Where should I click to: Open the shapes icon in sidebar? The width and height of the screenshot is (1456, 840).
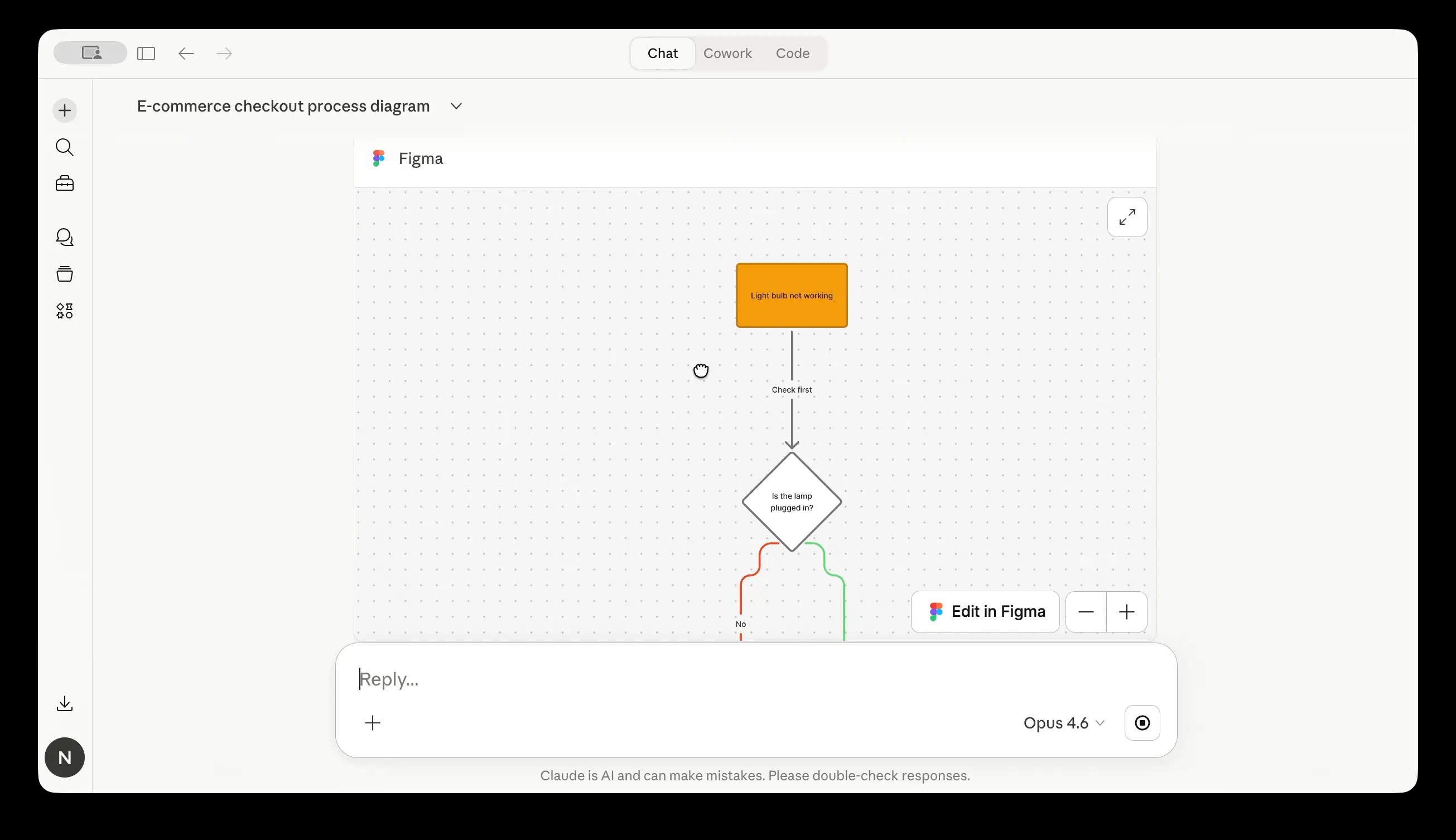[65, 311]
